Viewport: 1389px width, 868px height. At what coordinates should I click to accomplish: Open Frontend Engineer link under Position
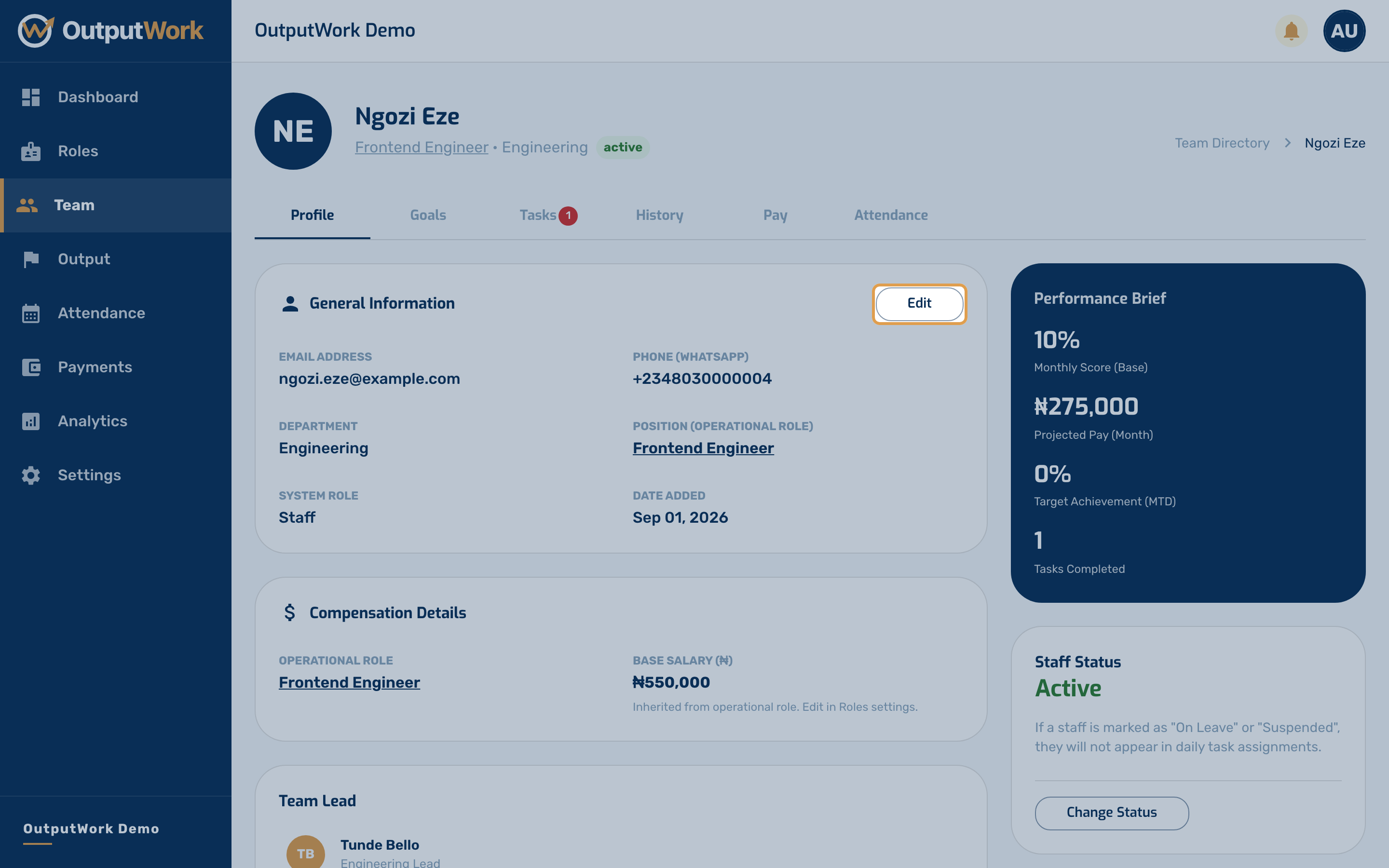703,448
